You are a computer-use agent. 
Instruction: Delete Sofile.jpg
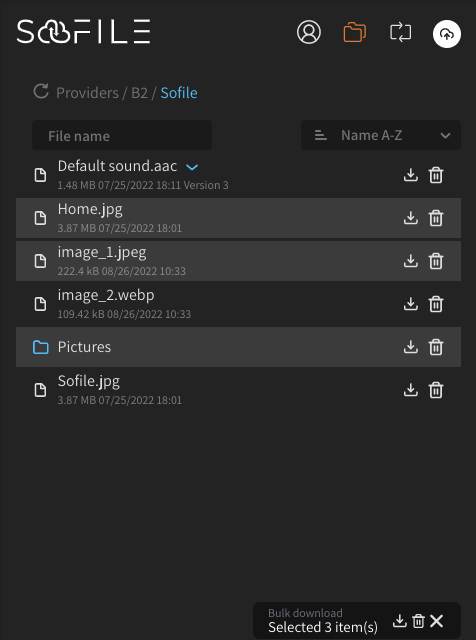(x=436, y=390)
